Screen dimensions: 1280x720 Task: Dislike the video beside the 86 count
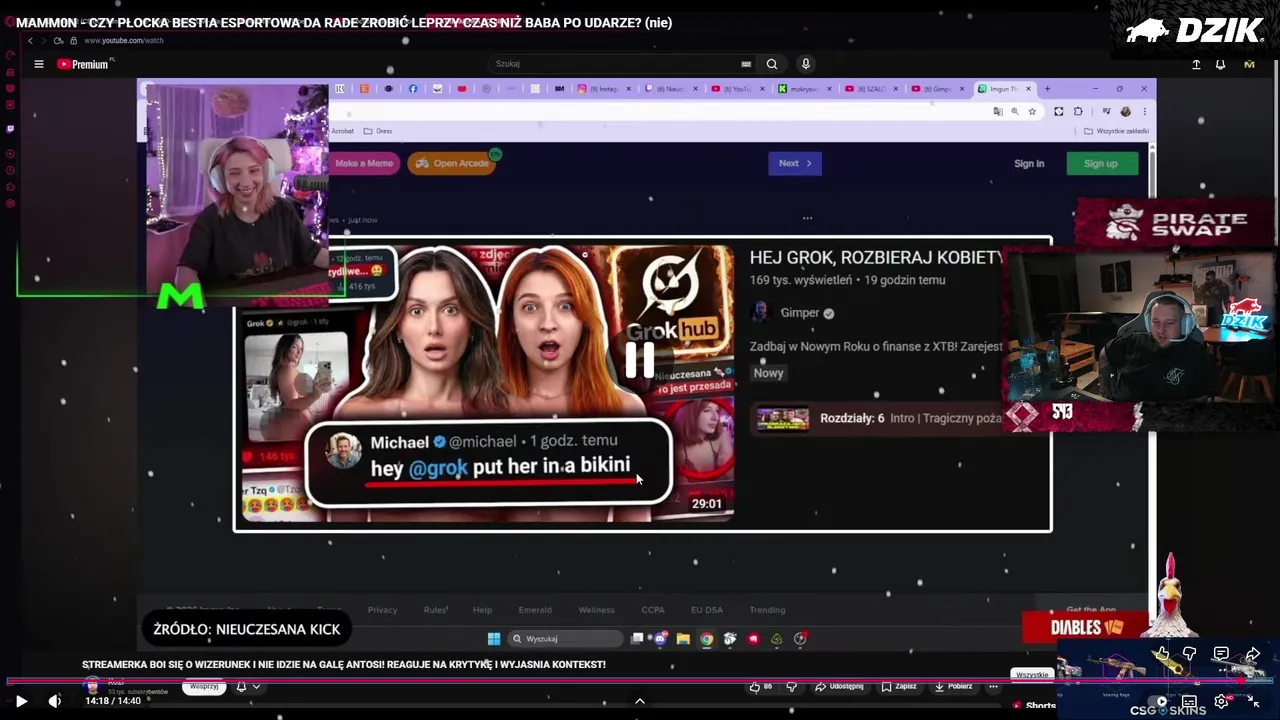(x=792, y=687)
